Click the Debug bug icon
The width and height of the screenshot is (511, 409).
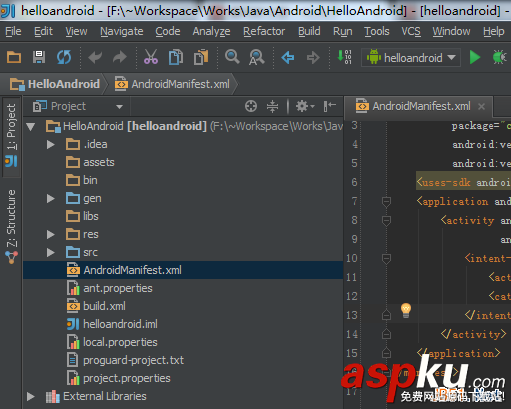coord(500,57)
